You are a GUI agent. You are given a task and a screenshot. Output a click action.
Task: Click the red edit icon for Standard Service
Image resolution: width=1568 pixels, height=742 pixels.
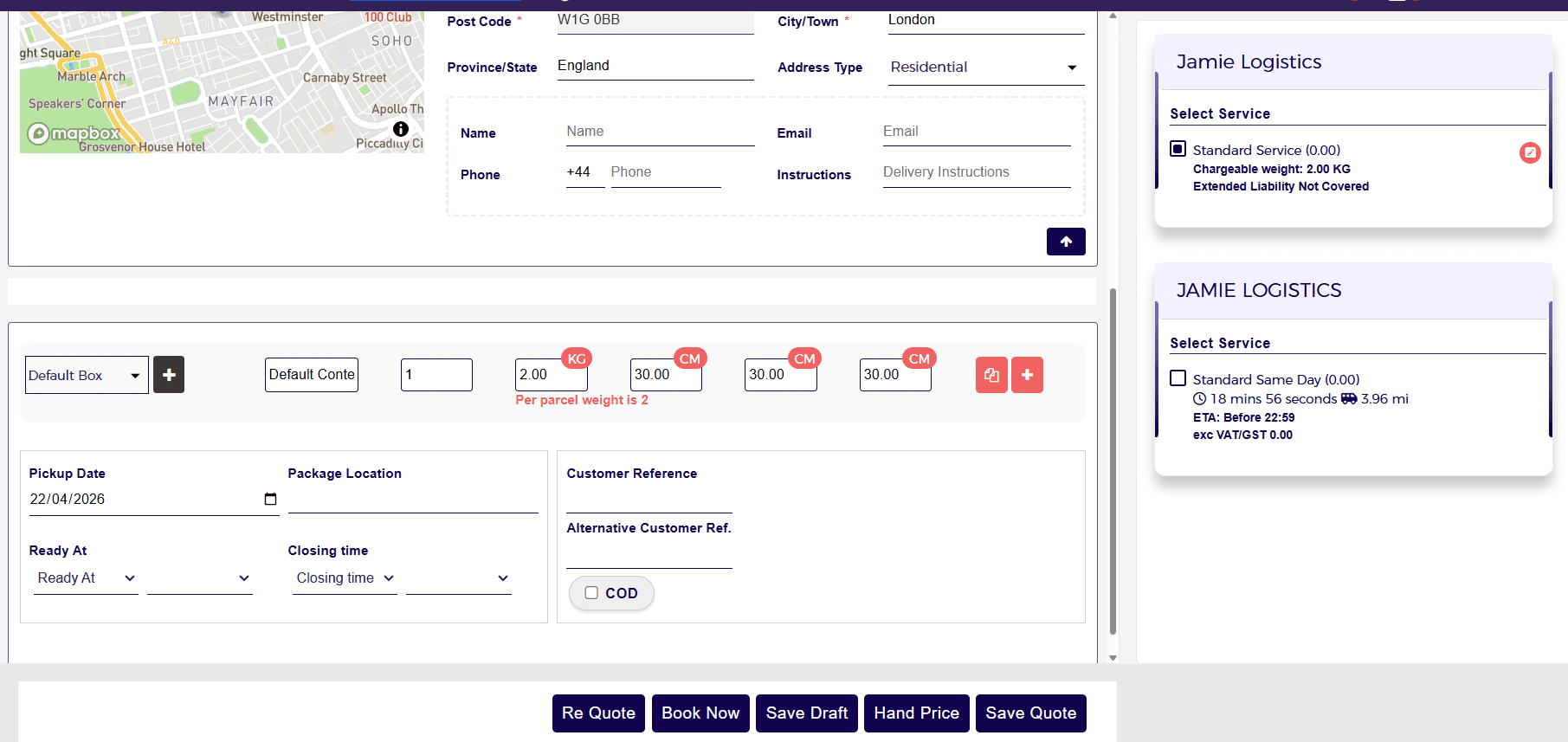tap(1530, 152)
